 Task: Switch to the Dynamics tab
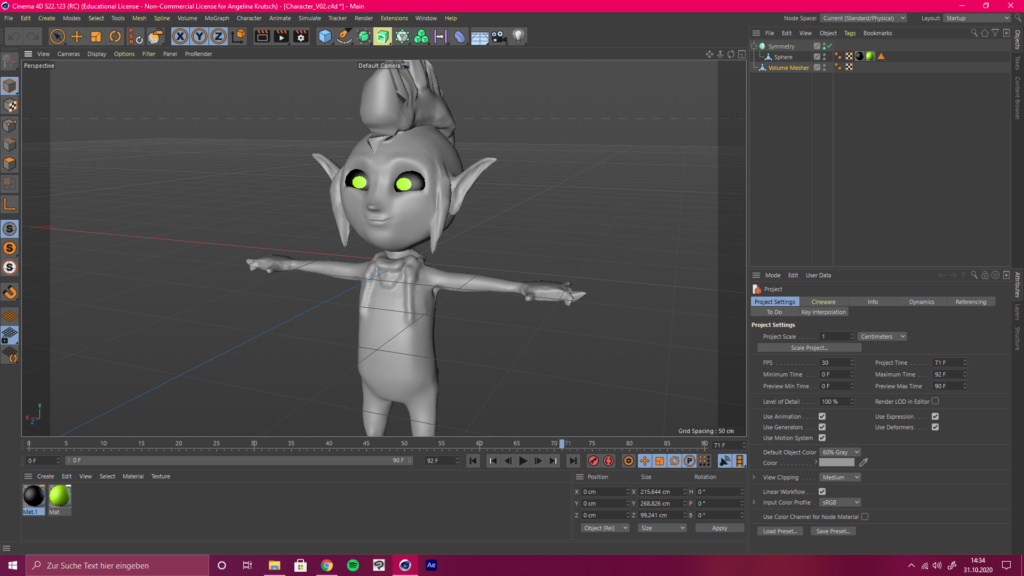click(x=921, y=301)
